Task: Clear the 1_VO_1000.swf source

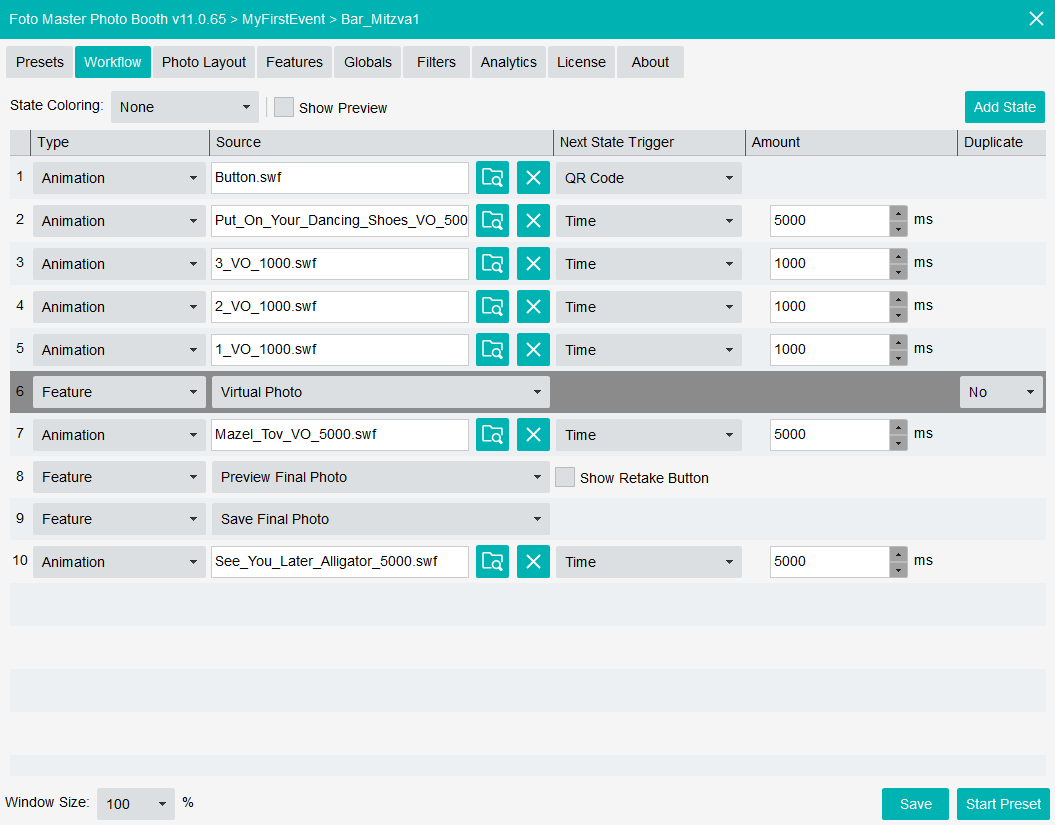Action: 533,350
